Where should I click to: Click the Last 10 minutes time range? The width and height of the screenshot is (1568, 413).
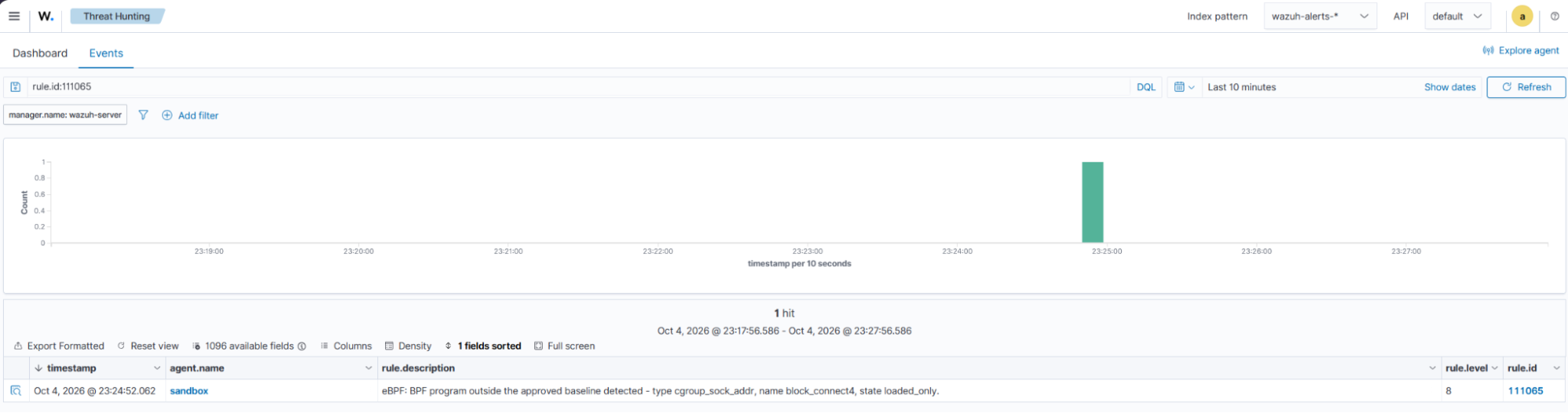coord(1242,87)
